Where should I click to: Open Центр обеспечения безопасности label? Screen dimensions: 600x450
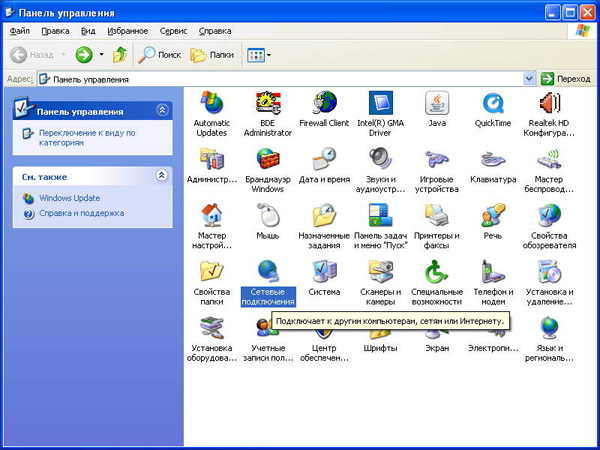324,353
